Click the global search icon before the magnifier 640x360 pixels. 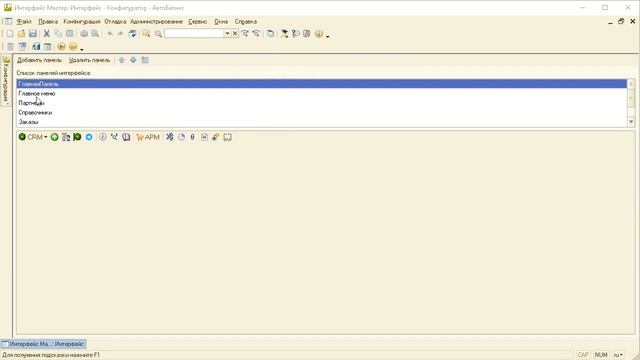coord(146,34)
